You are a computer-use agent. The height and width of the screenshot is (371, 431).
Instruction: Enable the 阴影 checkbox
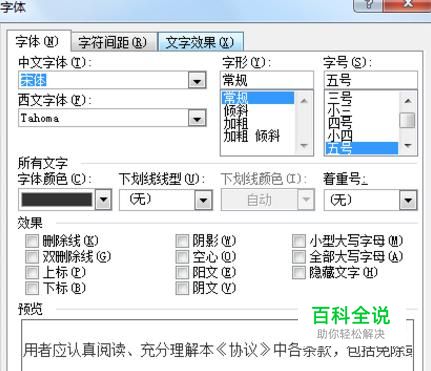182,241
